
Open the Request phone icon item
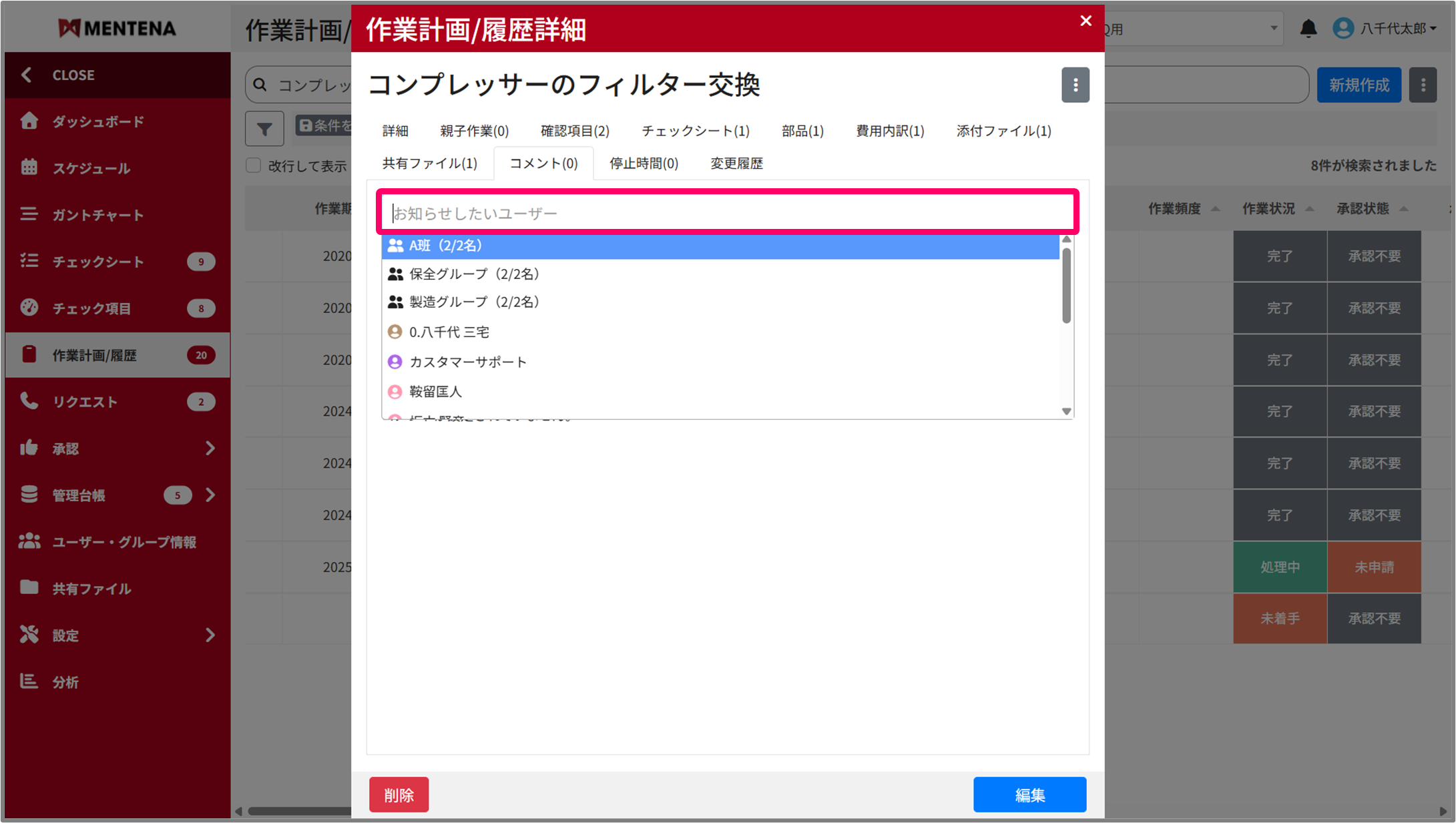coord(29,401)
